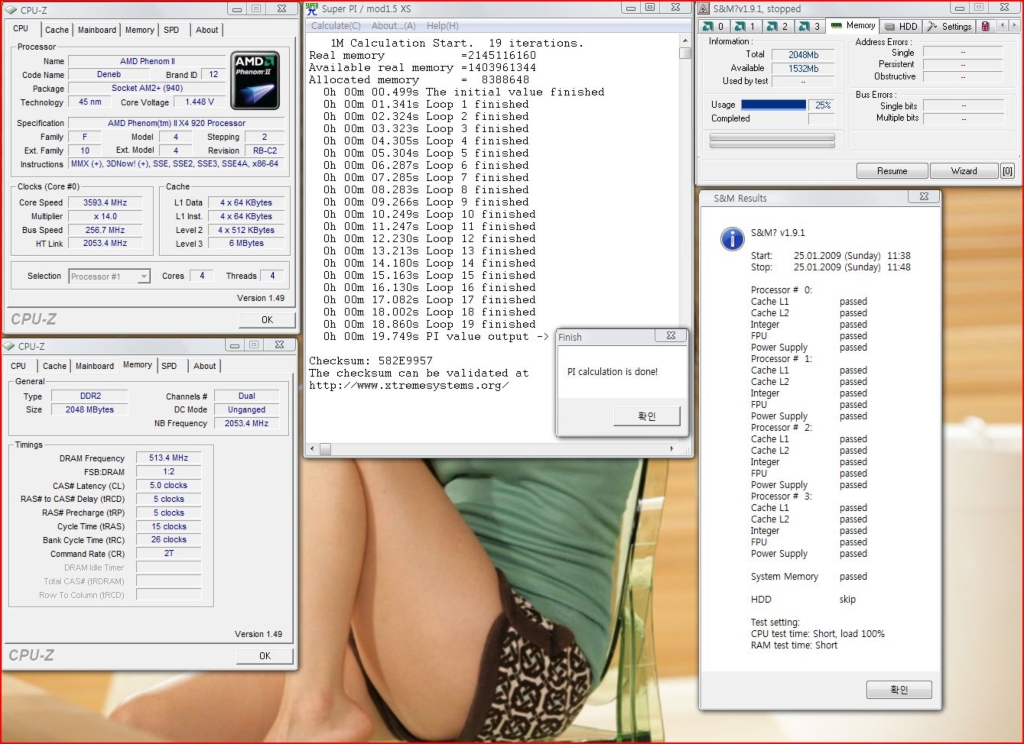Click 확인 in the S&M Results dialog
1024x744 pixels.
[899, 690]
